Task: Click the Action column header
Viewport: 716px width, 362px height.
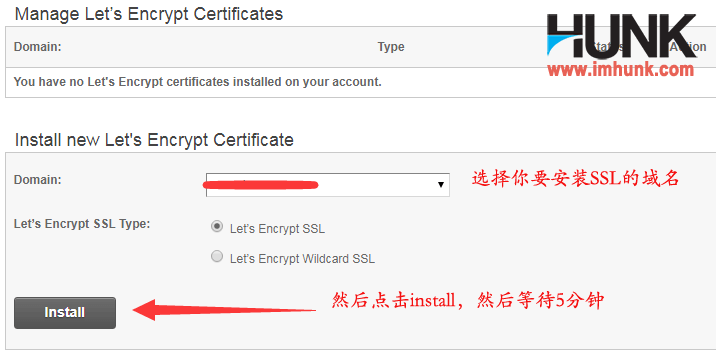Action: click(688, 47)
